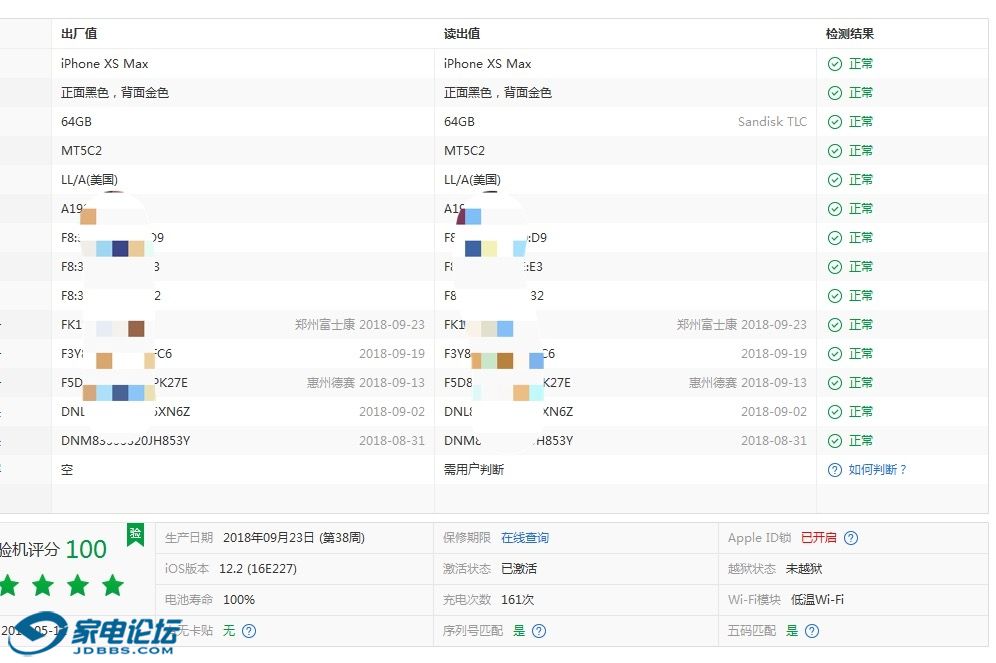Select the 出厂值 column header
996x663 pixels.
click(79, 34)
